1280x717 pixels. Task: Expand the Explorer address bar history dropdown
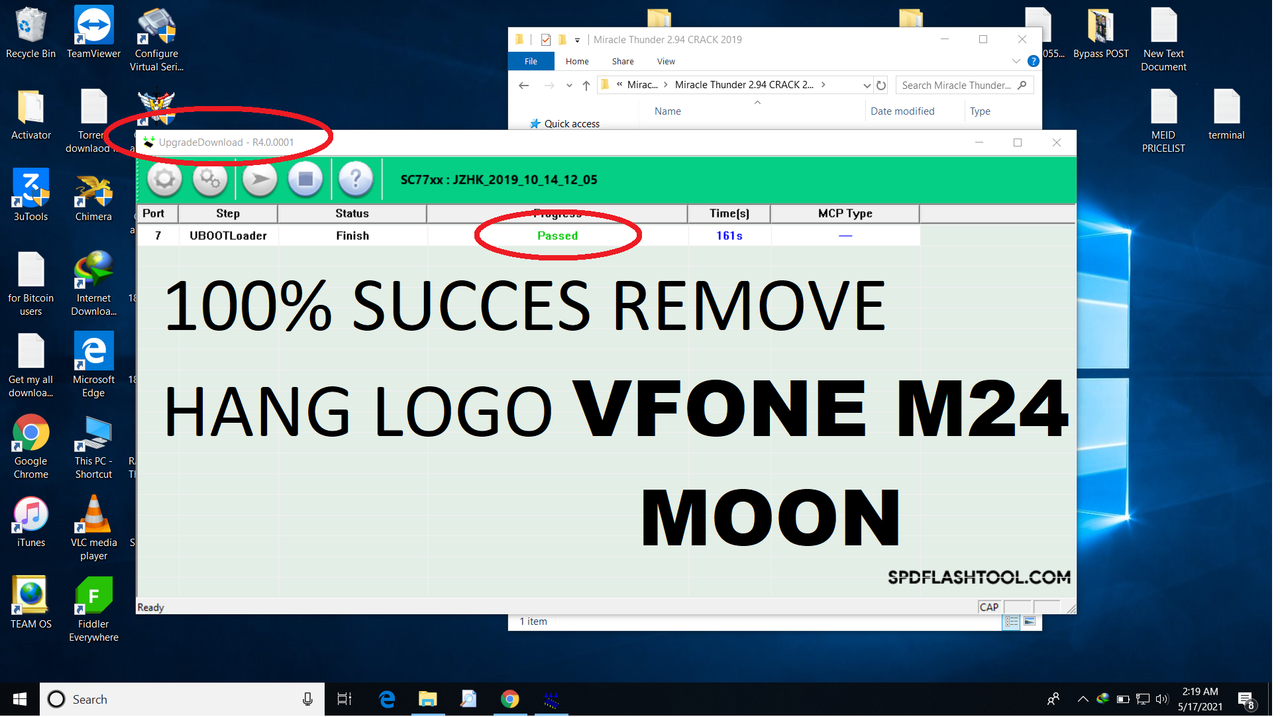coord(866,86)
